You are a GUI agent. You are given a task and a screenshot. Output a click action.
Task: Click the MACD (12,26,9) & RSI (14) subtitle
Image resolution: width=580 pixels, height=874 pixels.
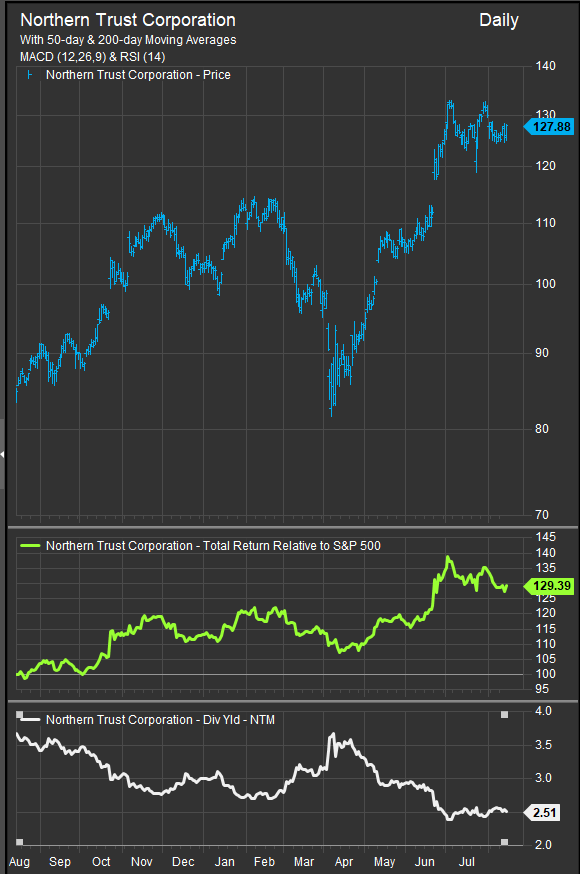click(x=92, y=57)
